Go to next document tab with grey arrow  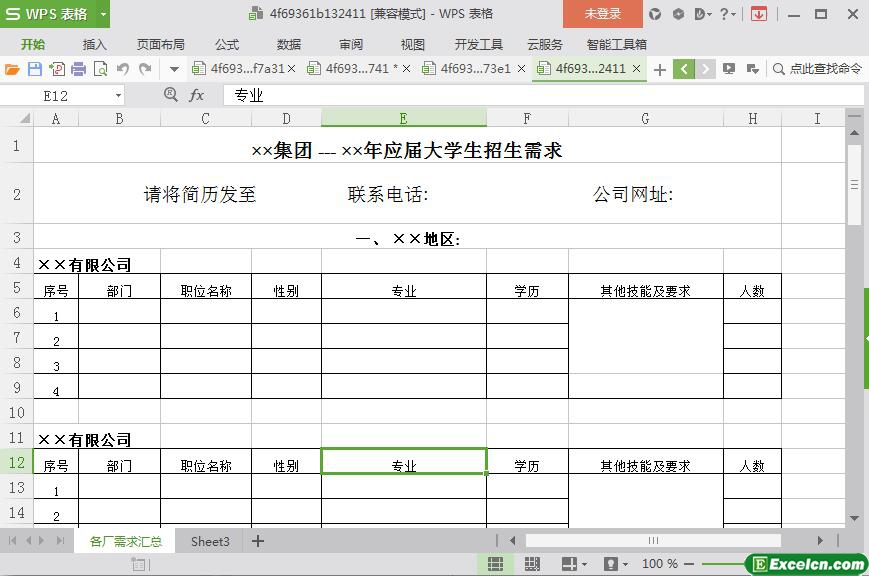point(705,69)
